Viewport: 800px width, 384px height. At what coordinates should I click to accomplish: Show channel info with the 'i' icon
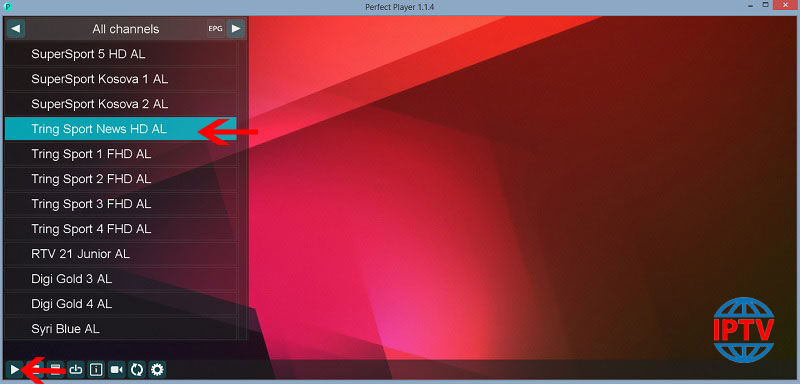tap(96, 369)
